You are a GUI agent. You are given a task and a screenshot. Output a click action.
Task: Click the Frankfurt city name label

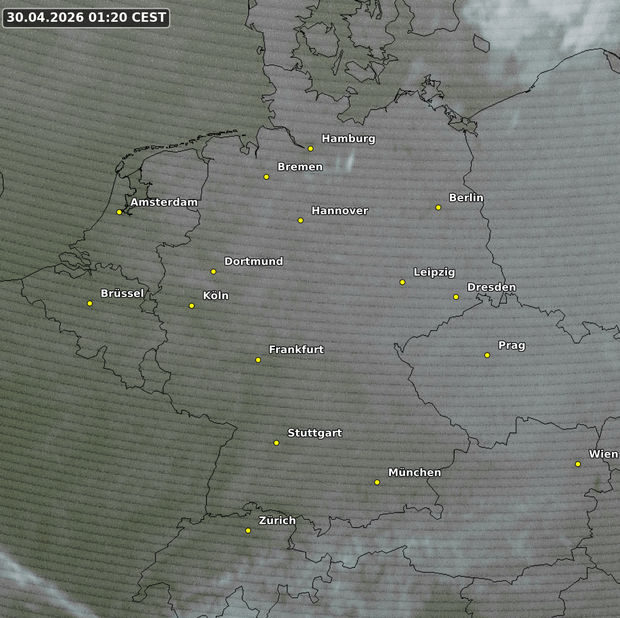click(x=296, y=350)
